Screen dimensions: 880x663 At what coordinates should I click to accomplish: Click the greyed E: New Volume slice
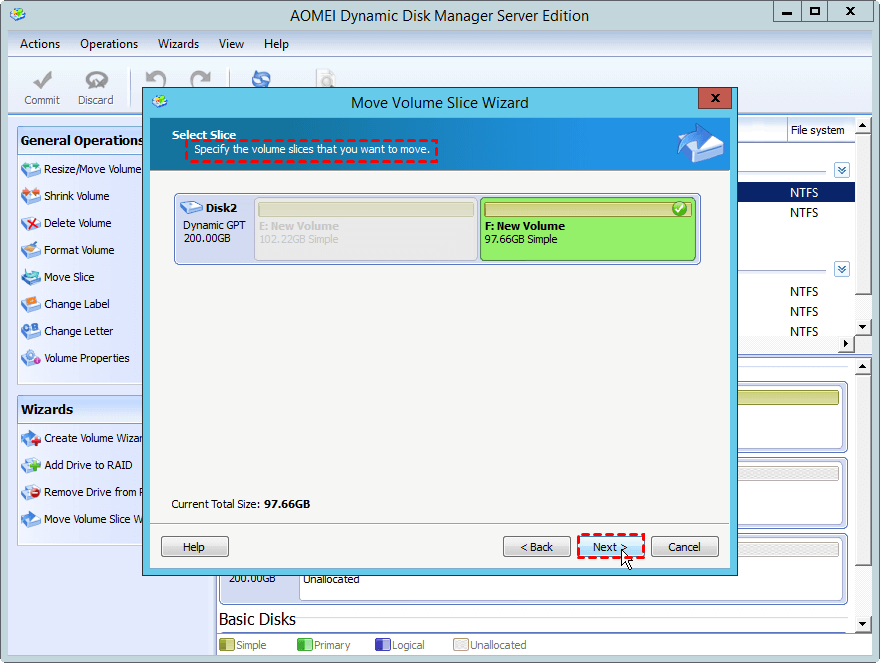(x=366, y=229)
